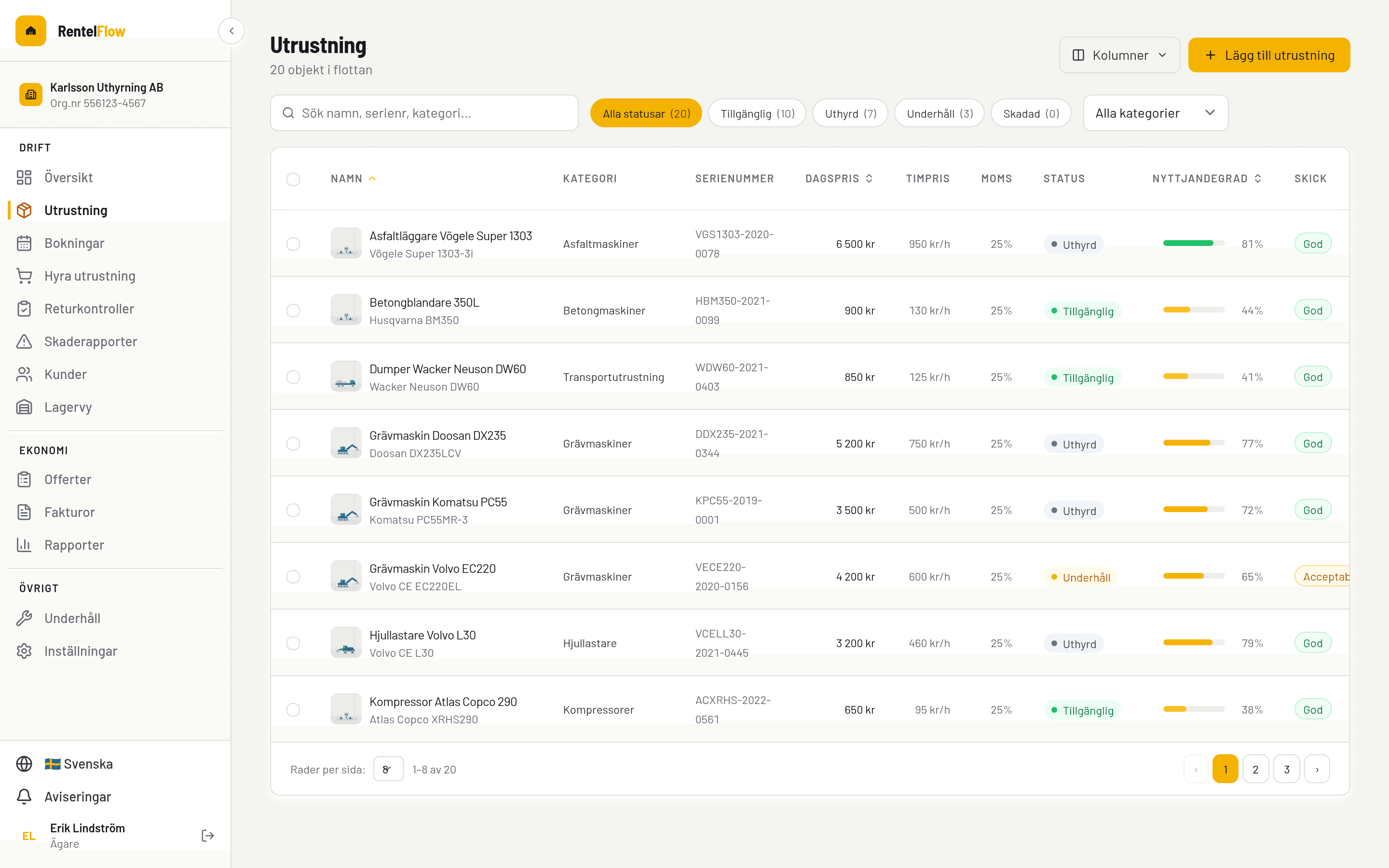Viewport: 1389px width, 868px height.
Task: Click the 81% utilization bar for Asfaltläggare
Action: (1194, 244)
